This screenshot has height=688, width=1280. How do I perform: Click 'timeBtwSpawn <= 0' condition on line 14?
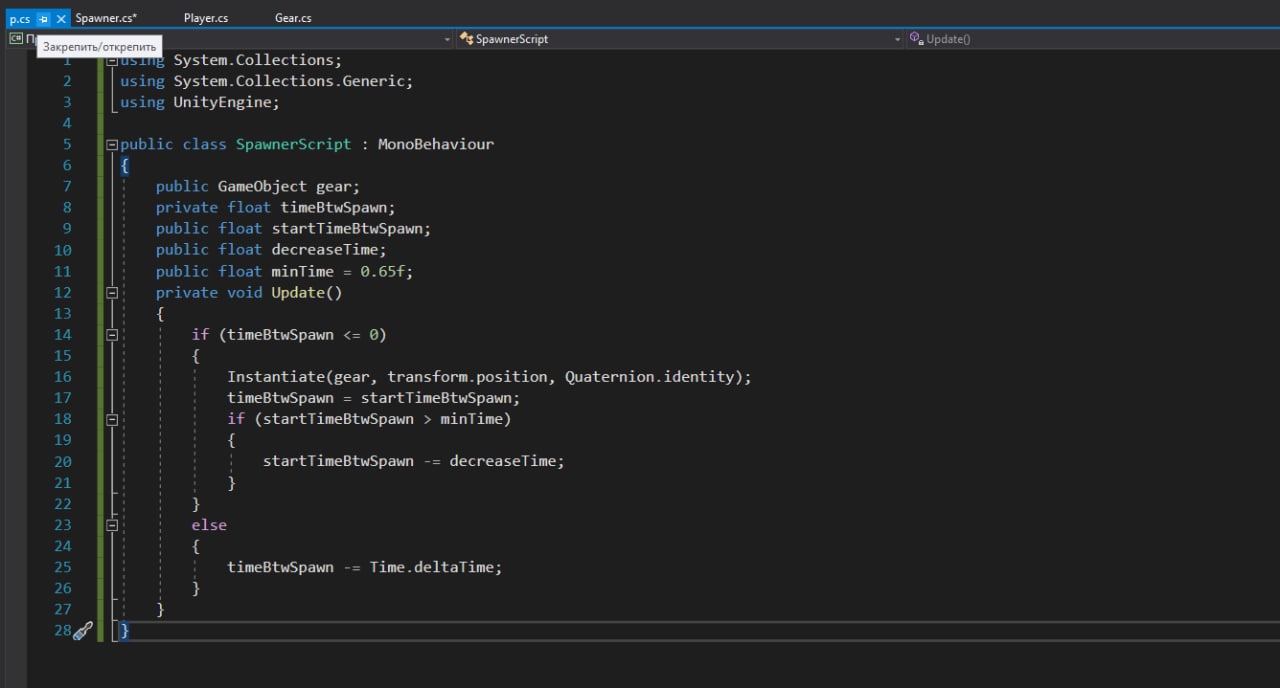point(303,335)
